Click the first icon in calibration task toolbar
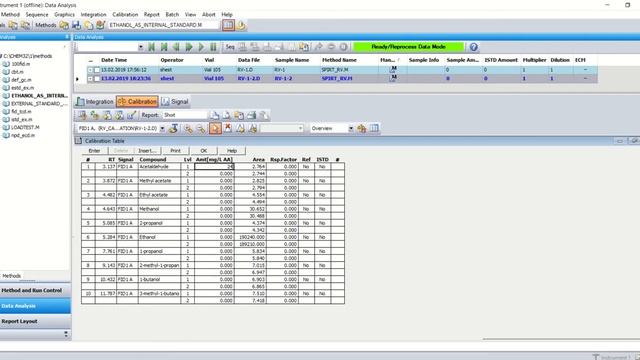 (x=82, y=116)
